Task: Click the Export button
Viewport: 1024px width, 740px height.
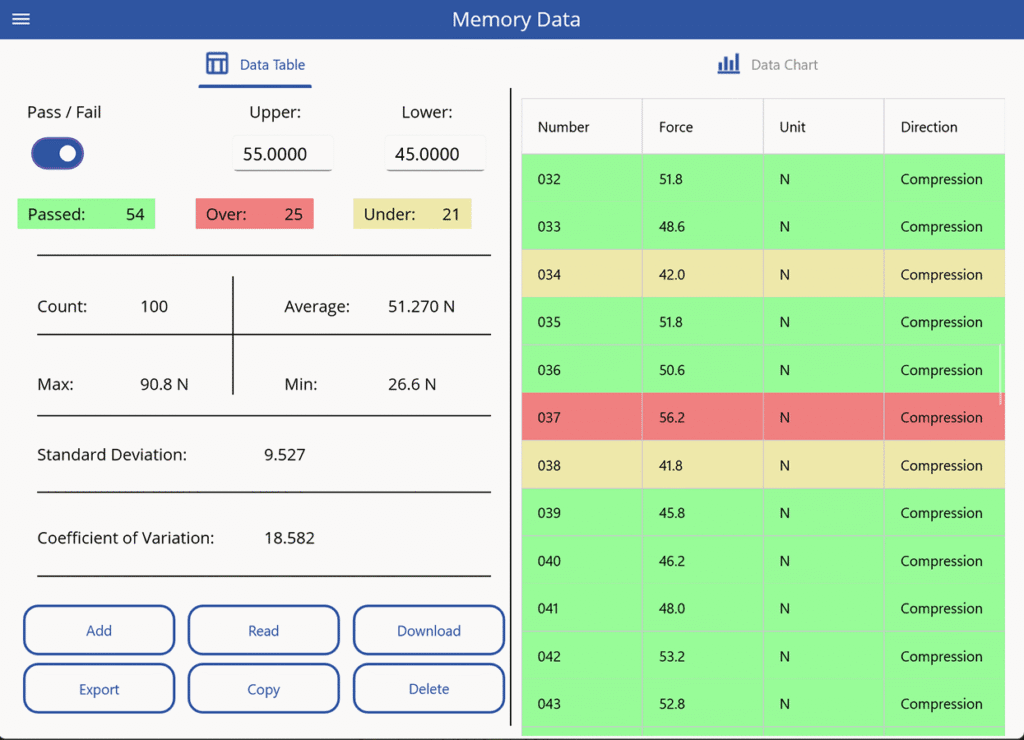Action: tap(99, 689)
